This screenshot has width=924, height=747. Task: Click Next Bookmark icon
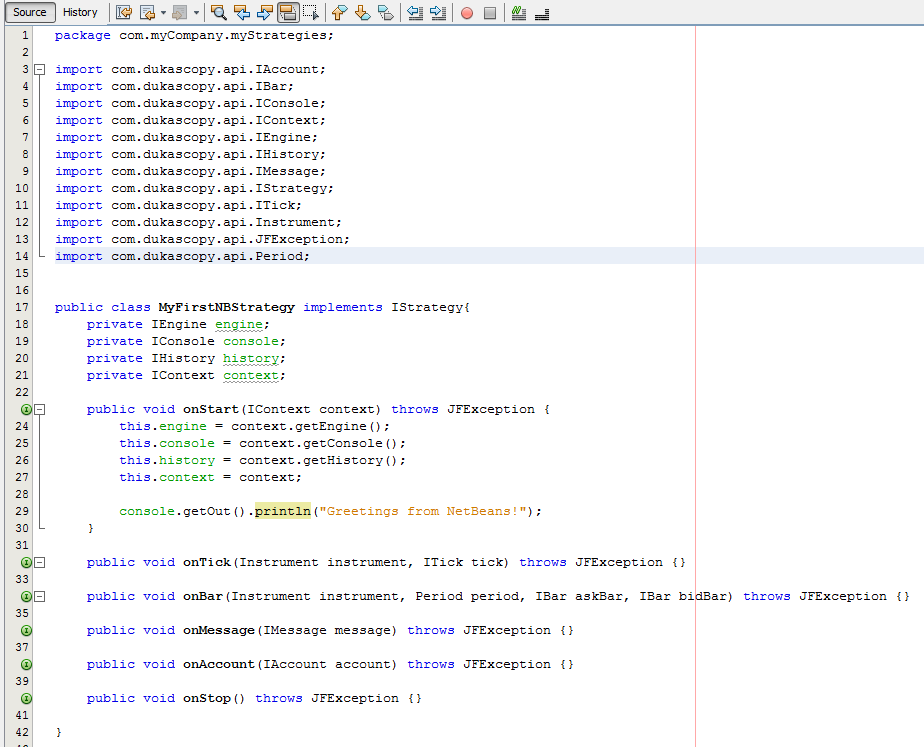(362, 12)
